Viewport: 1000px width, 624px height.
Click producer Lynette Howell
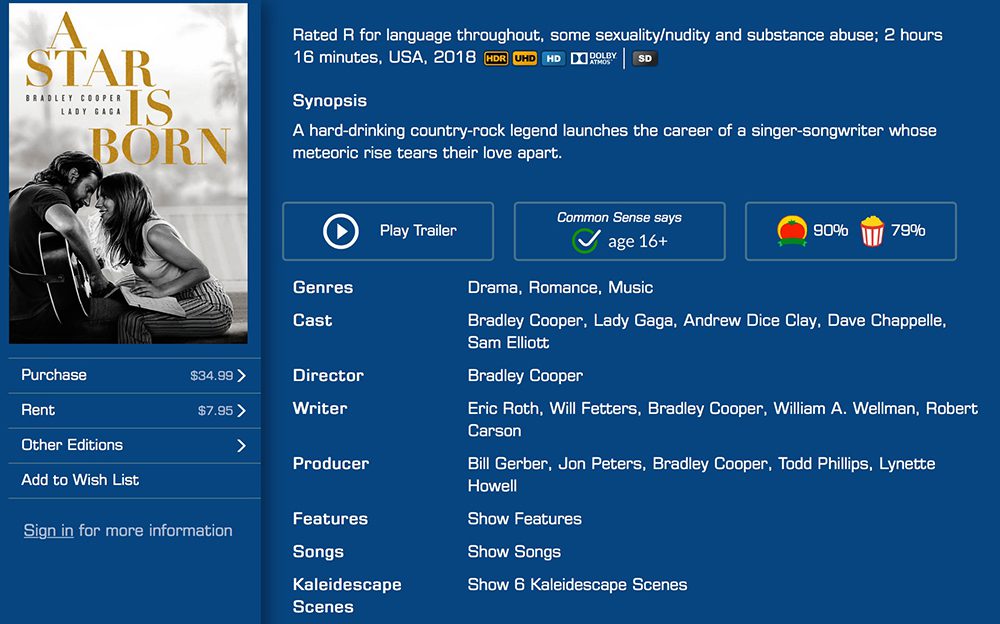702,475
